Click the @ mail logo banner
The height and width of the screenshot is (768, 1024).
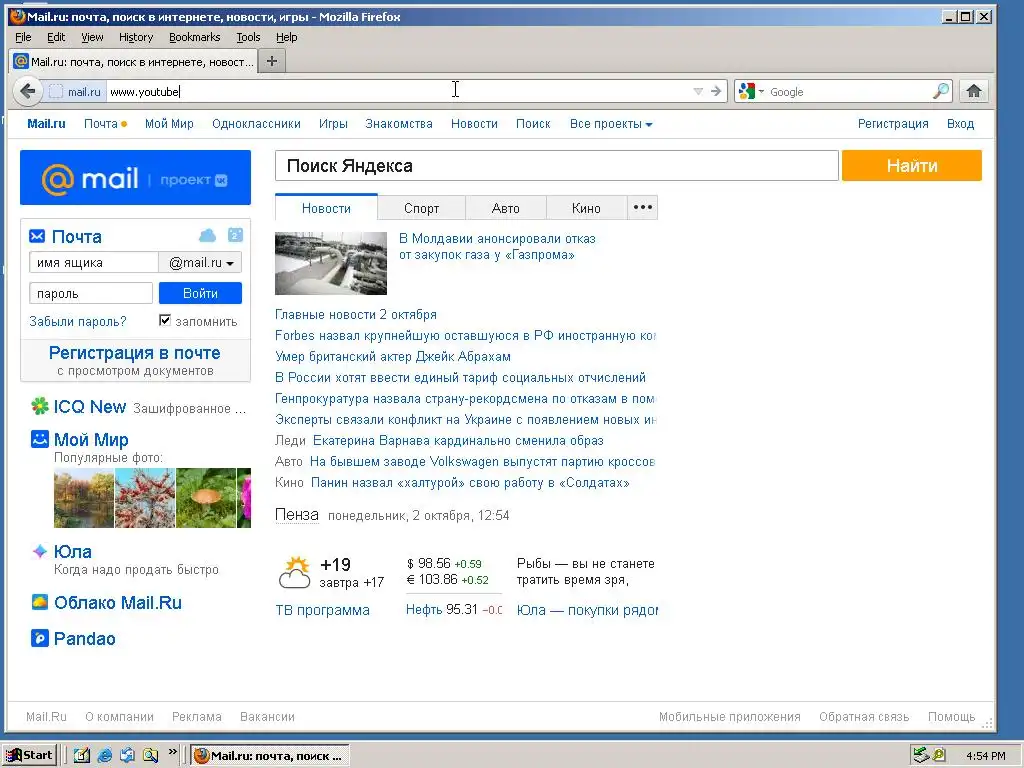pyautogui.click(x=135, y=178)
